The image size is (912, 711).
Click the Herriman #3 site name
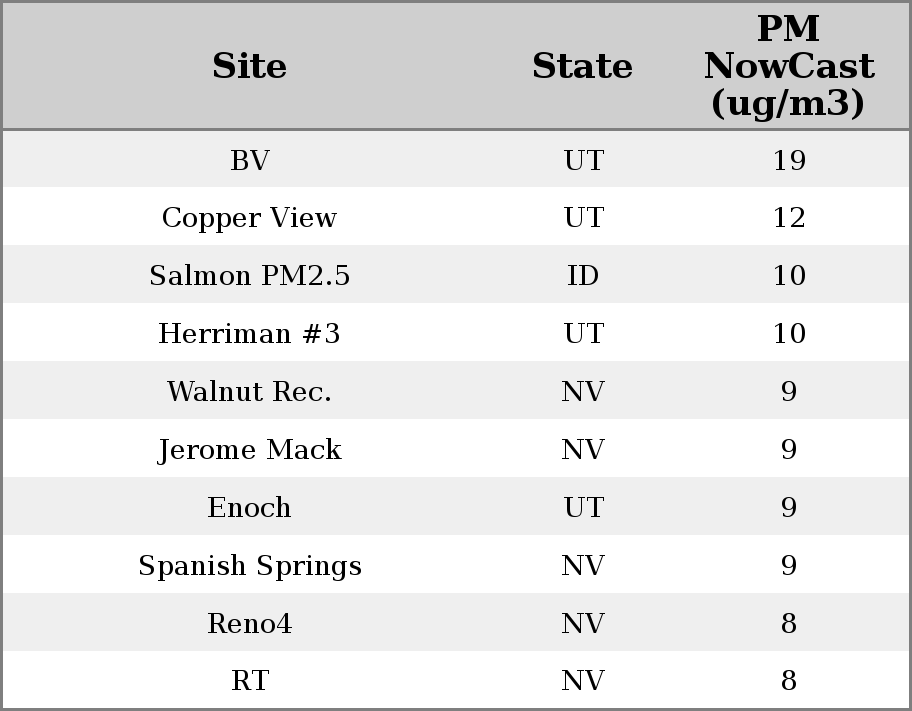[250, 334]
